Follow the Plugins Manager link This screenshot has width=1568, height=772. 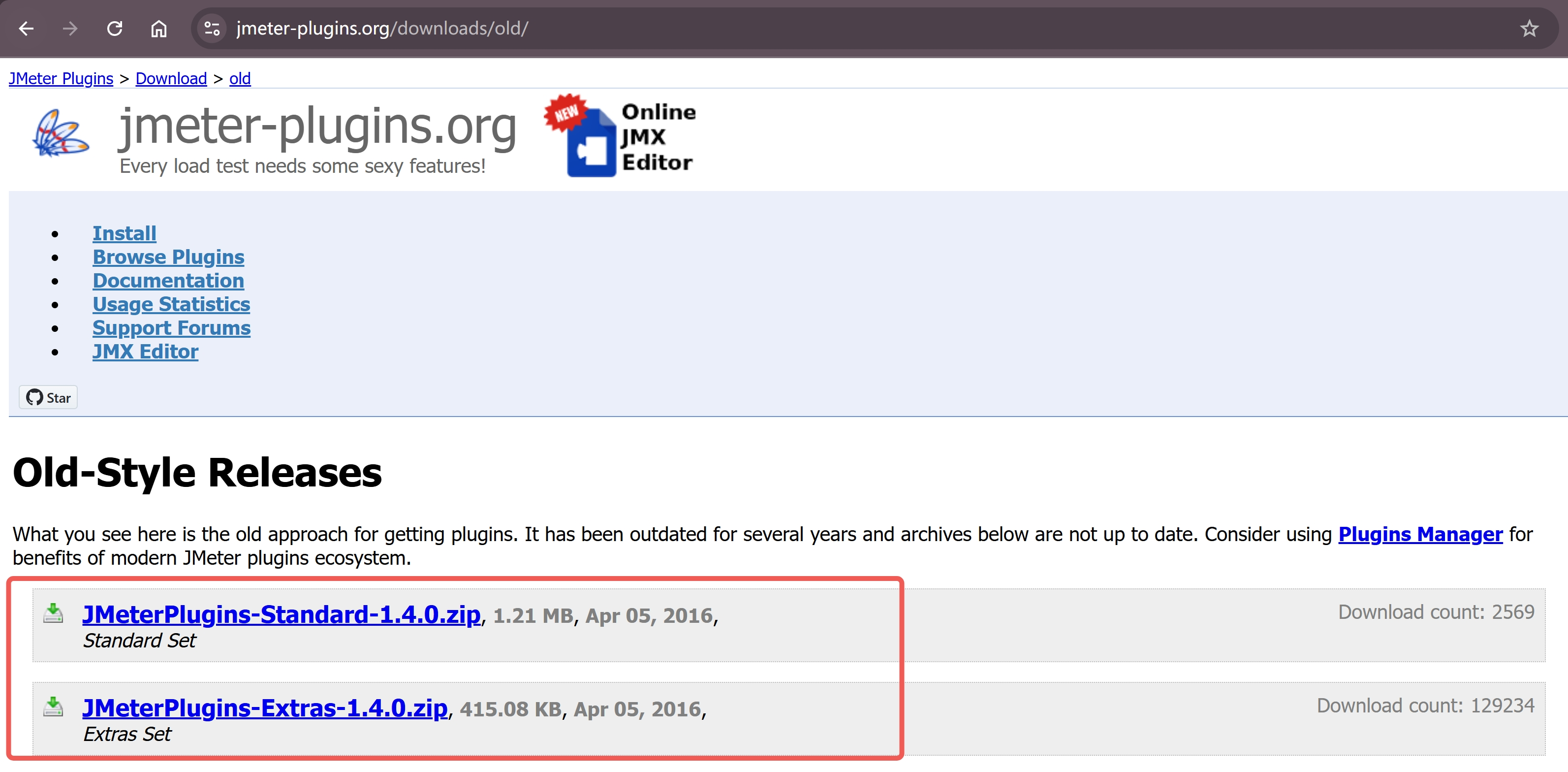click(1420, 535)
